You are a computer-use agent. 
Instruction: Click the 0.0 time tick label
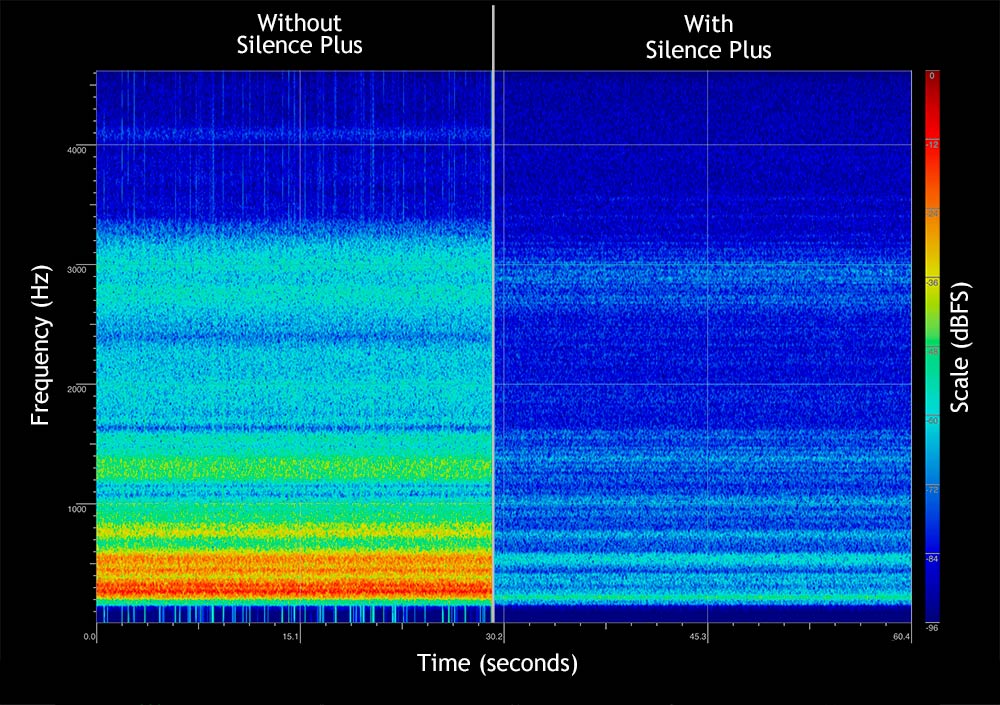pyautogui.click(x=89, y=636)
